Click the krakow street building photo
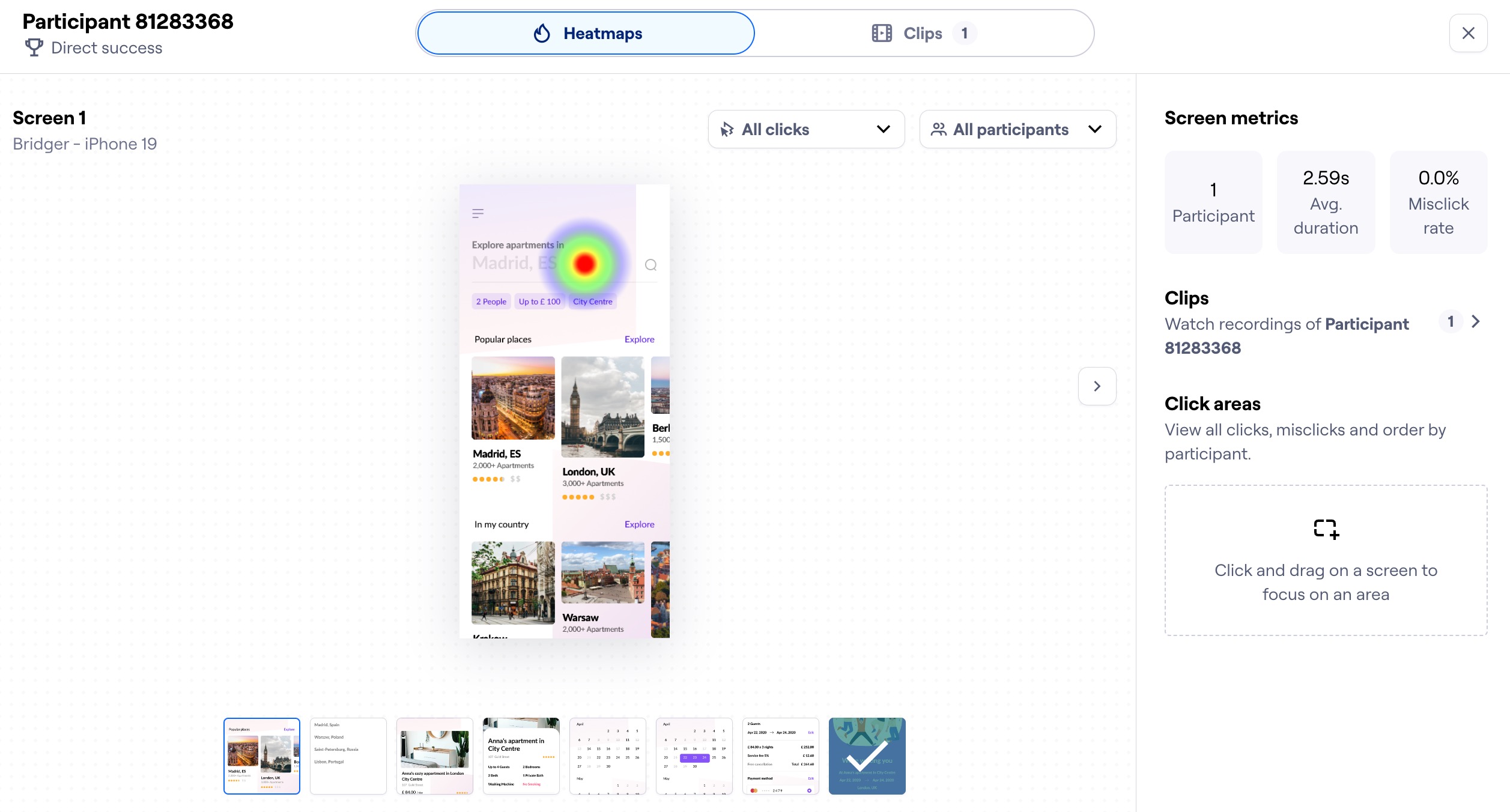This screenshot has height=812, width=1510. click(x=513, y=583)
